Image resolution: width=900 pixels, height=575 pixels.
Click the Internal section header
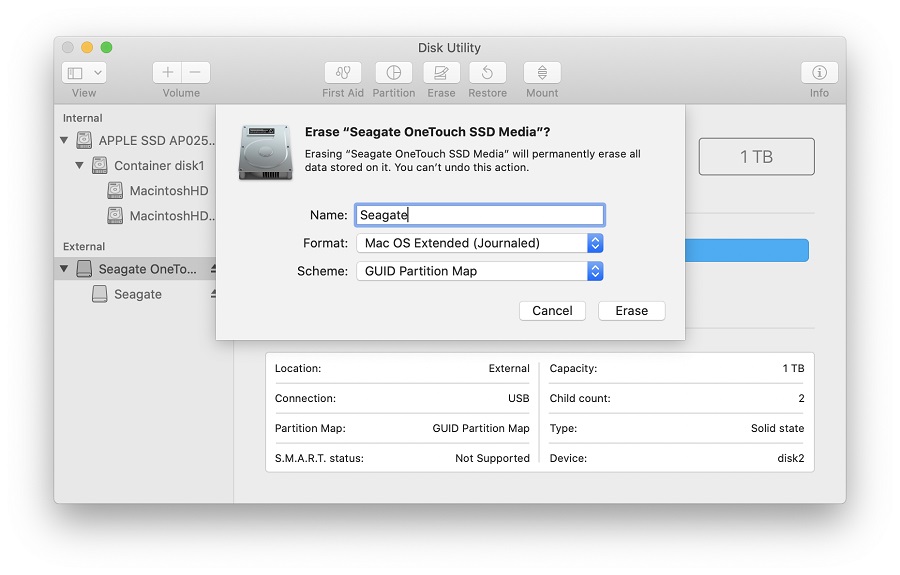pos(83,118)
